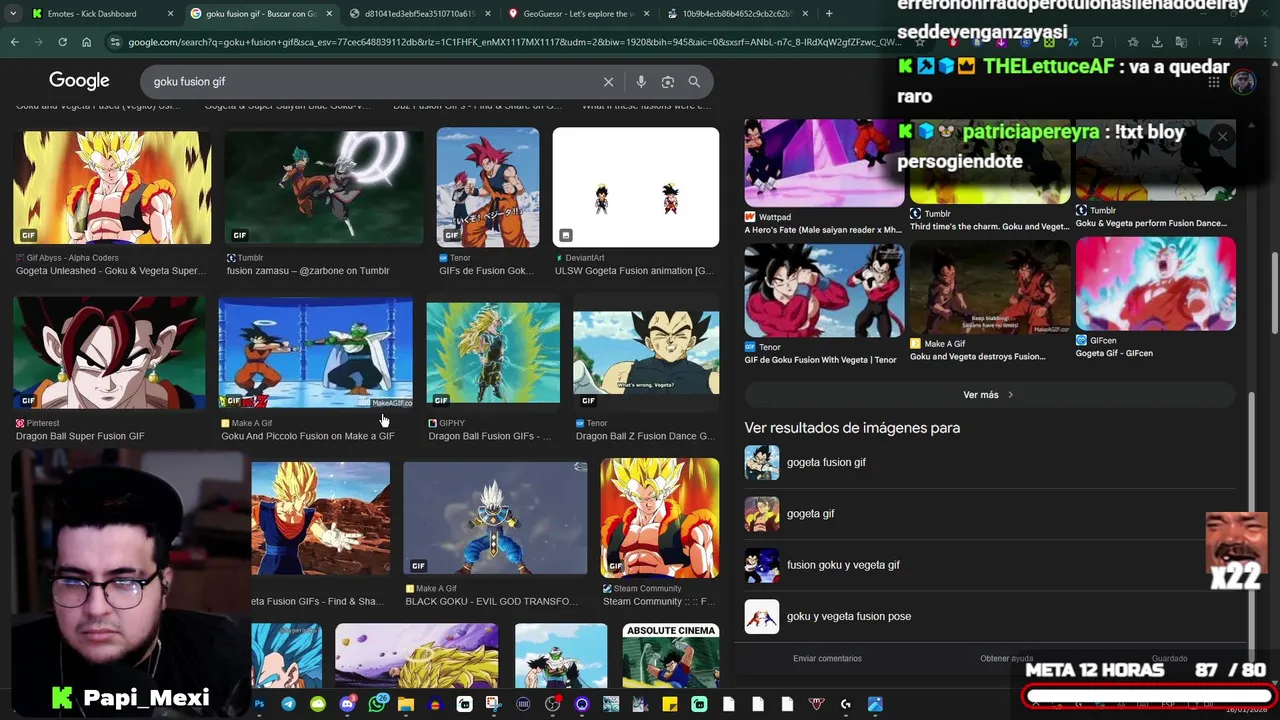Select the 'gogeta fusion gif' suggestion

pos(826,462)
